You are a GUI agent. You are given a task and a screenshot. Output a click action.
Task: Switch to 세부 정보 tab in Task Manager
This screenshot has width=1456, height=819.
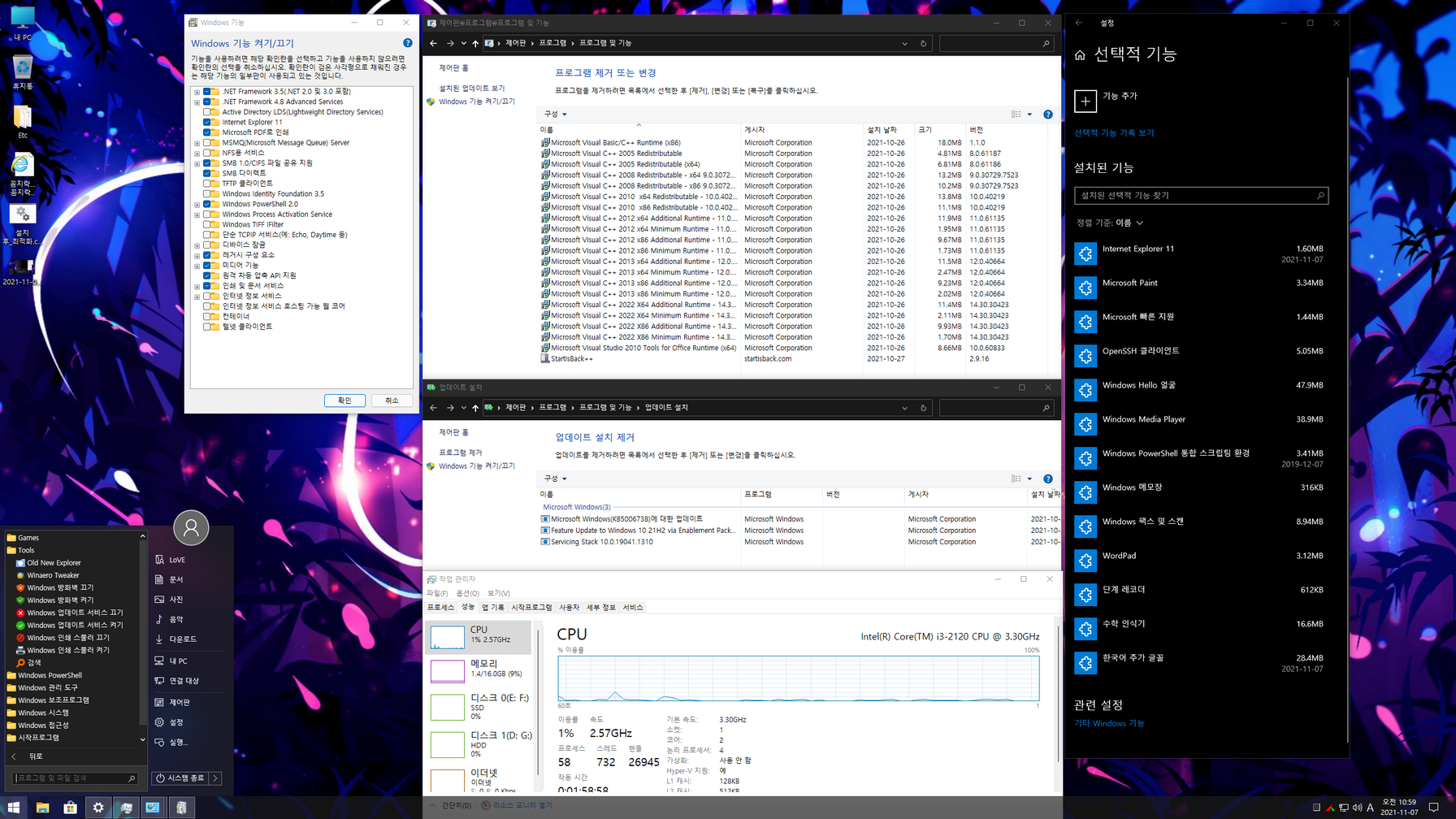tap(601, 608)
